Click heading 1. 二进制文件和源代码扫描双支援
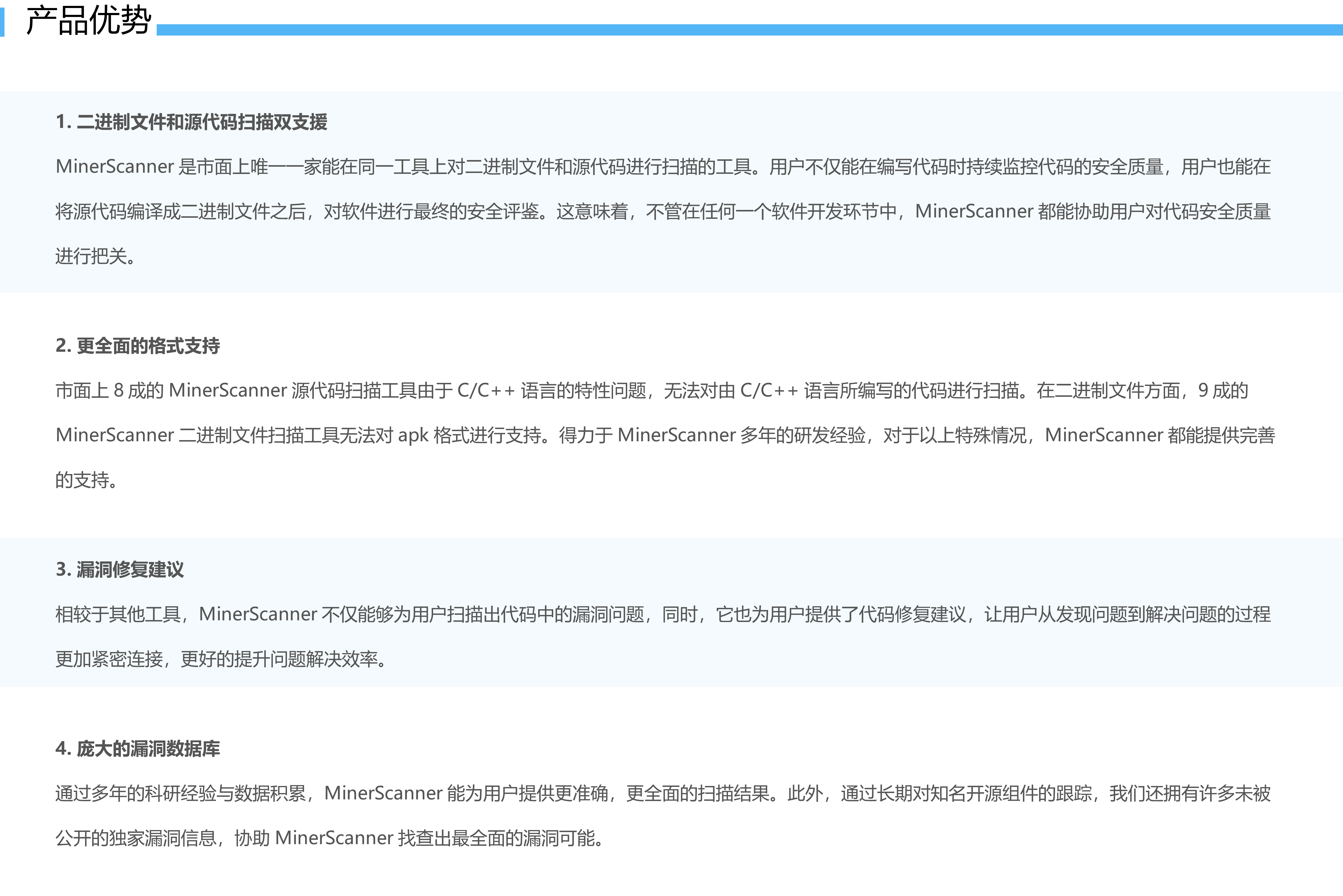The image size is (1343, 896). point(192,122)
